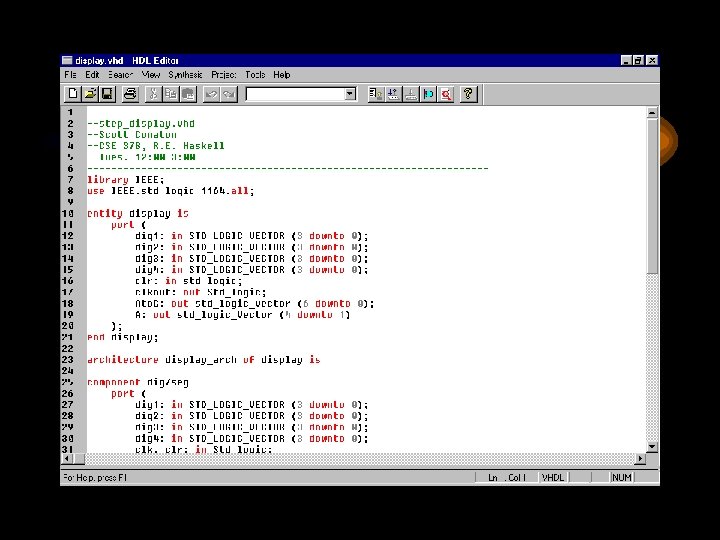Click the NUM status bar indicator
The height and width of the screenshot is (540, 720).
[622, 478]
